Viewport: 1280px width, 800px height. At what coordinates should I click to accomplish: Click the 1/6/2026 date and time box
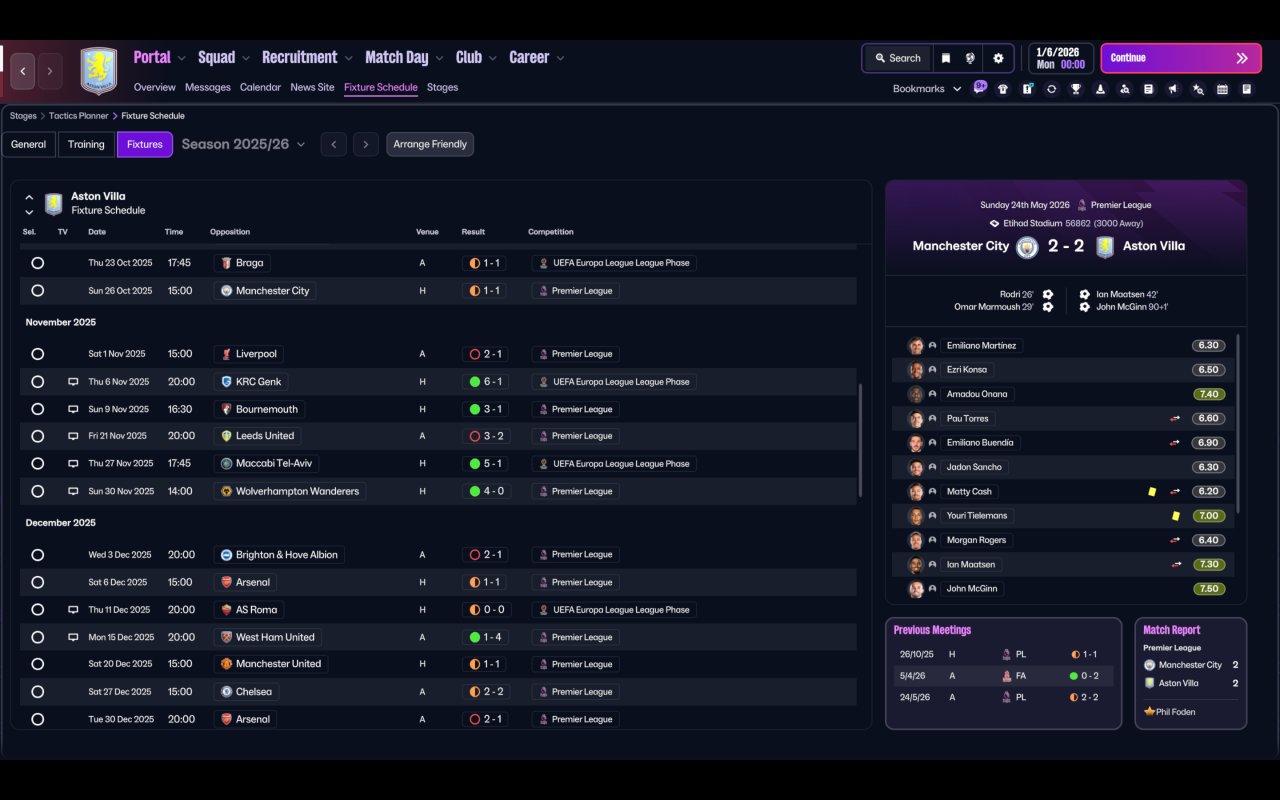point(1060,58)
